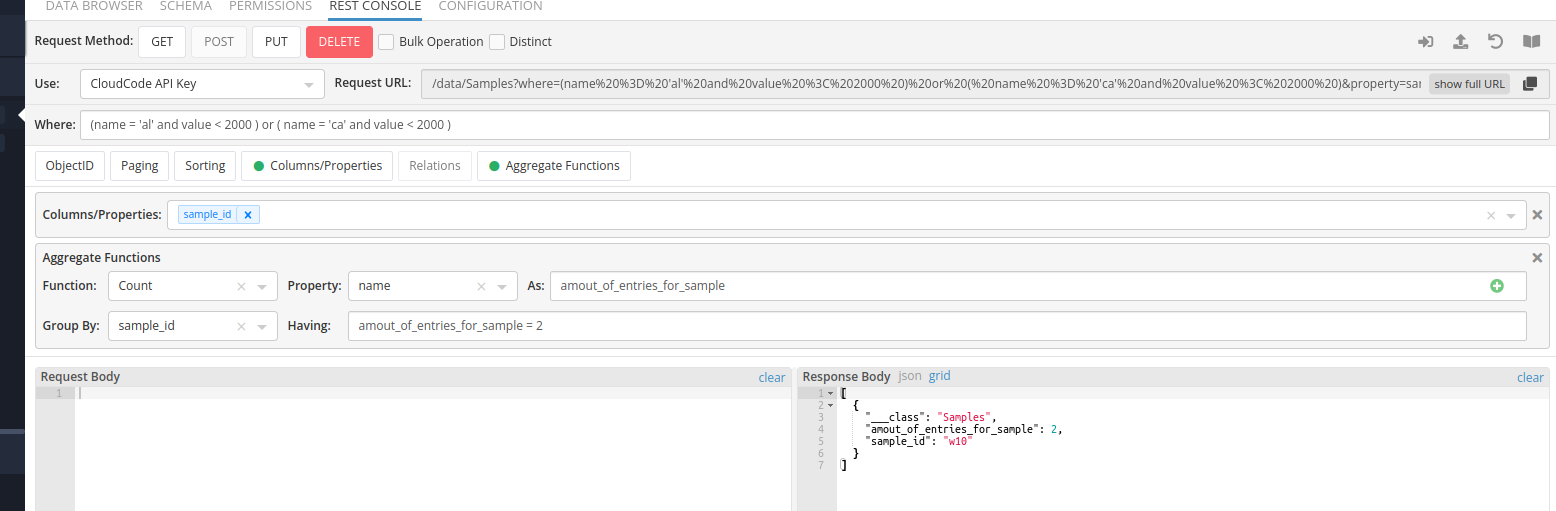
Task: Remove the sample_id tag from Columns/Properties
Action: click(248, 215)
